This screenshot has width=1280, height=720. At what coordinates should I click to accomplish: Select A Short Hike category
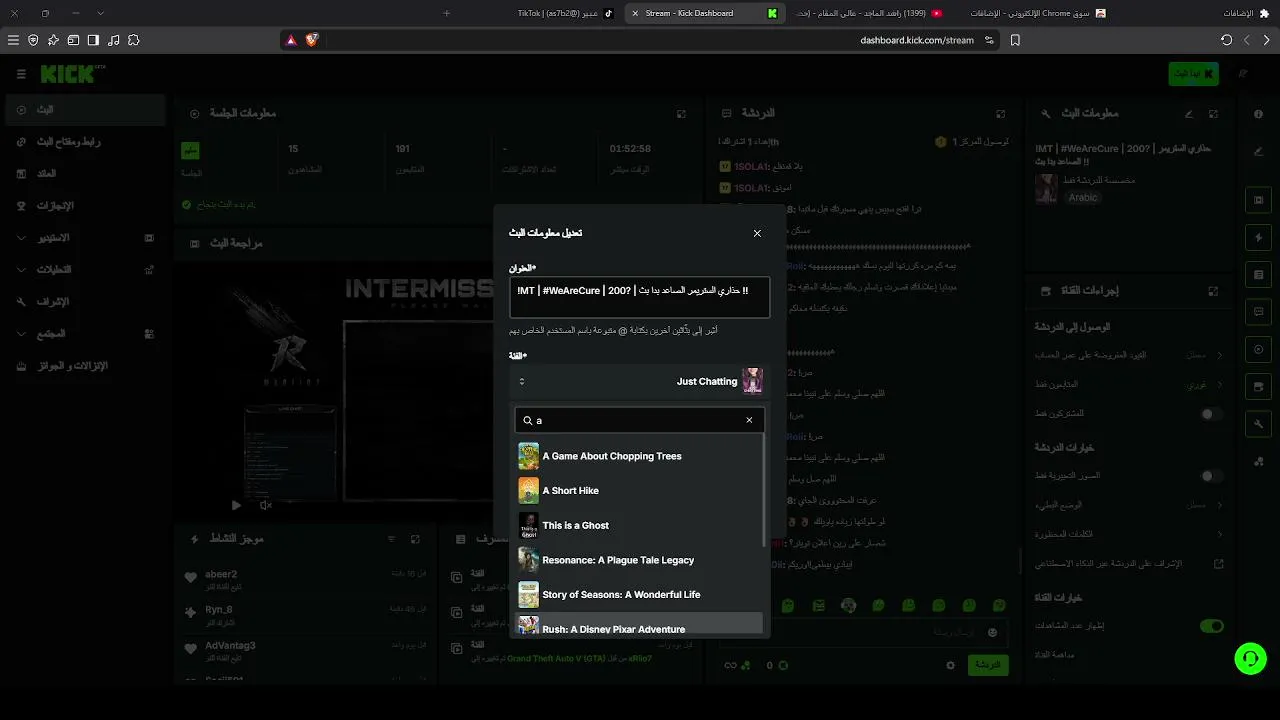(x=639, y=491)
